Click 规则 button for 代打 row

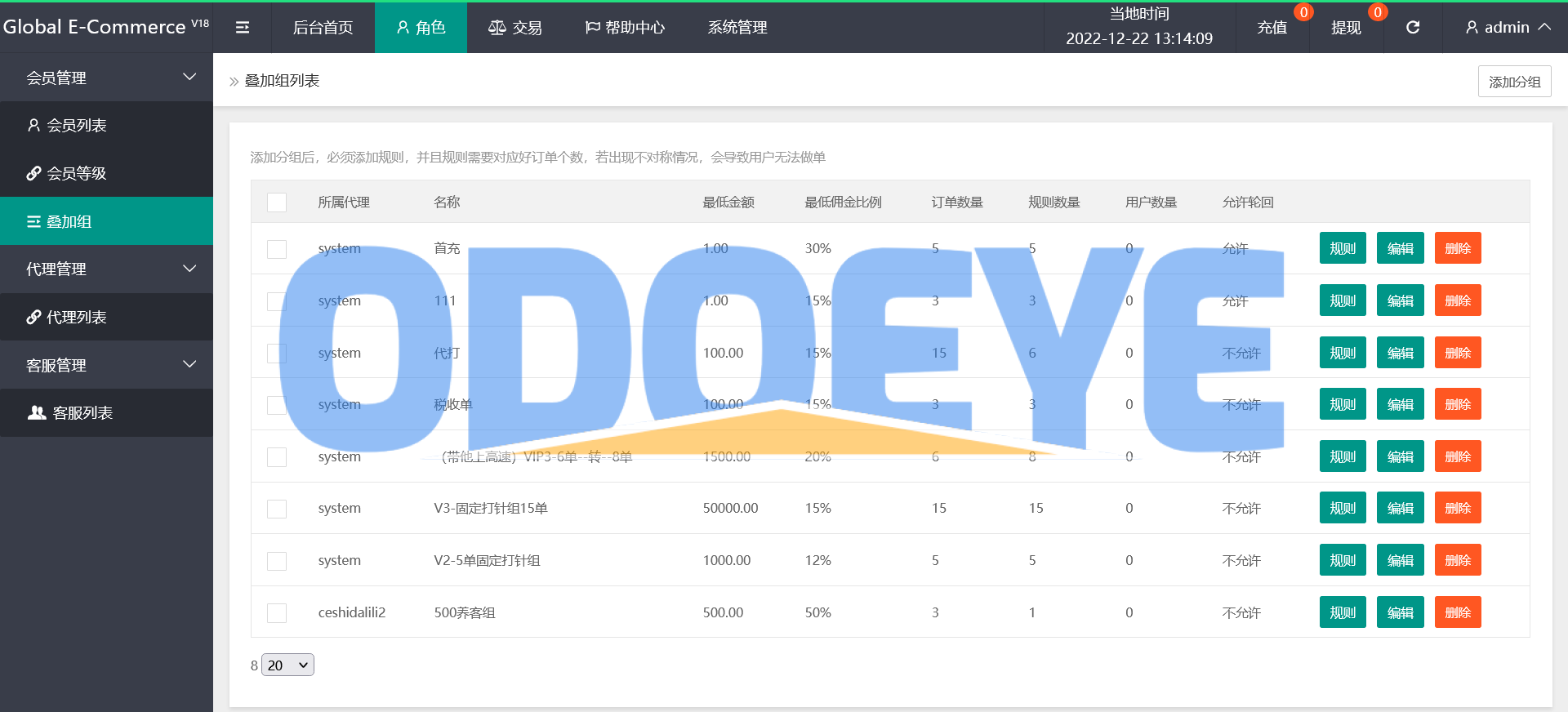pyautogui.click(x=1343, y=353)
